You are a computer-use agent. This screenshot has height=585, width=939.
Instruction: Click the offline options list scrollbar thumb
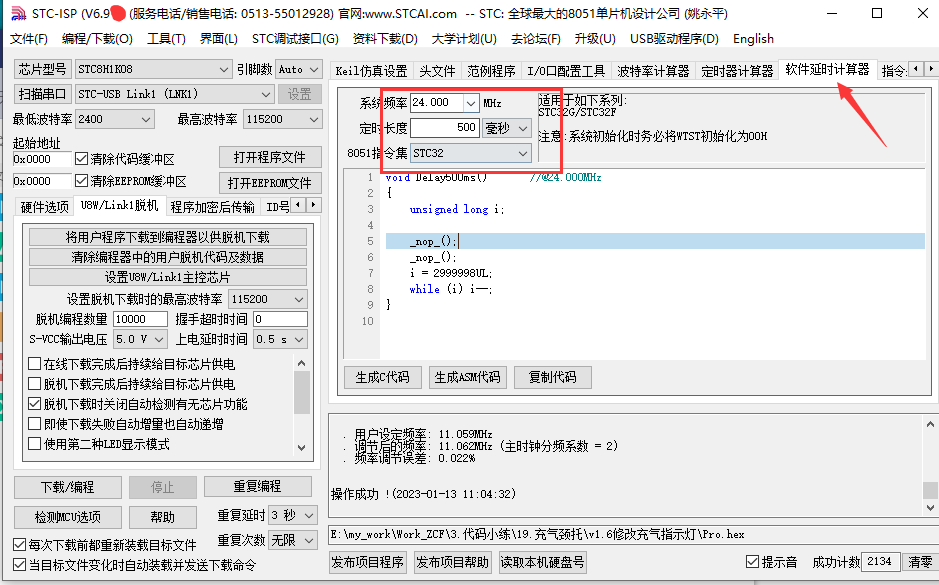(302, 393)
